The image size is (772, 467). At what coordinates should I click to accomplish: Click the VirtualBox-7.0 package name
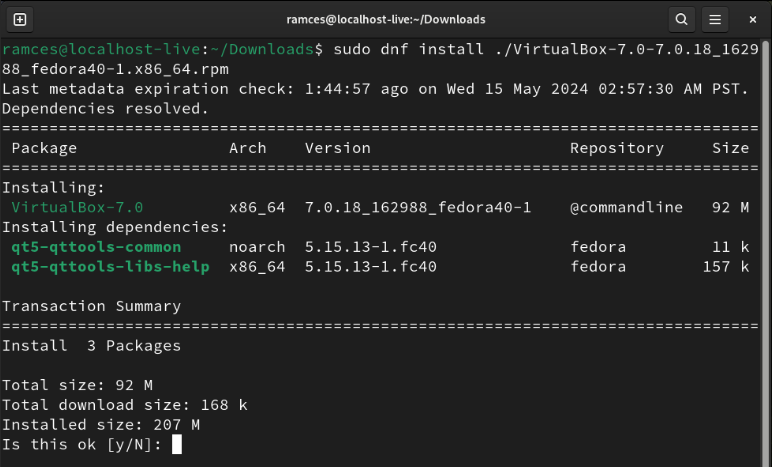coord(77,207)
